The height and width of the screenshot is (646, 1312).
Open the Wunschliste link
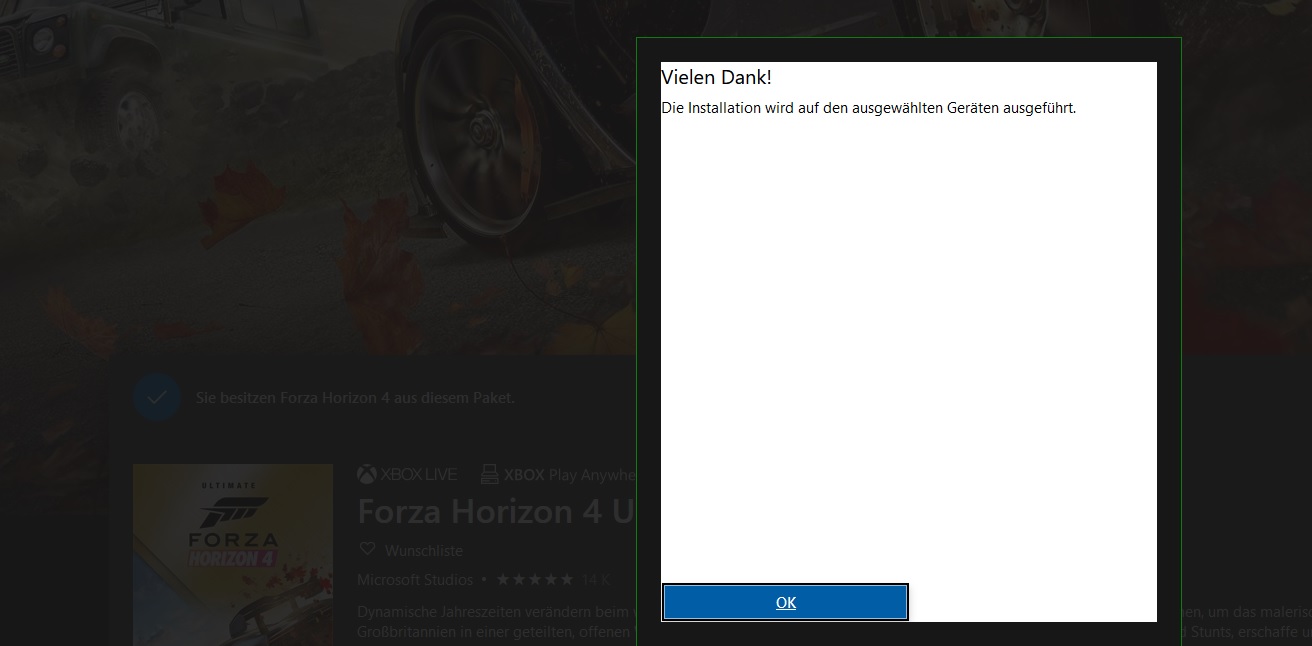click(x=423, y=550)
